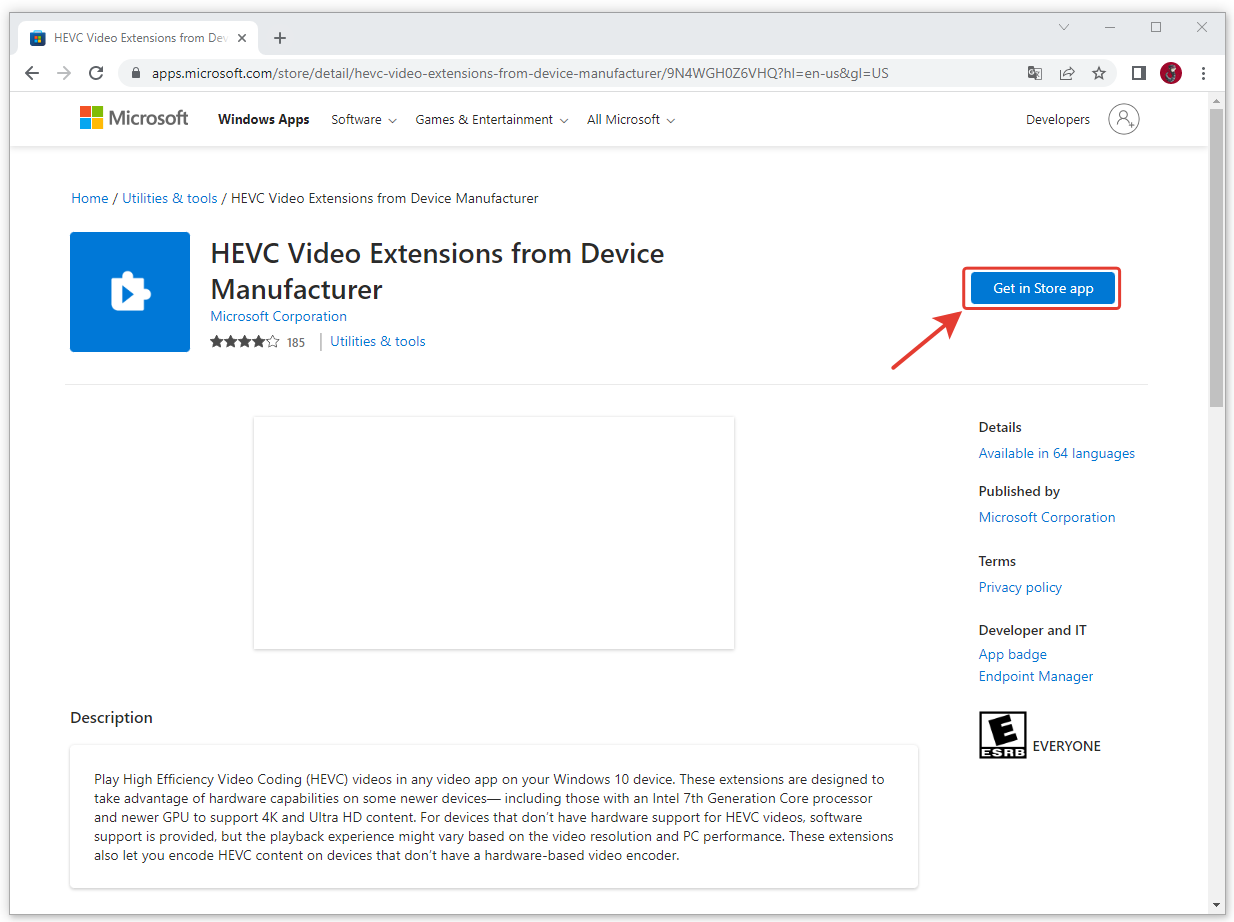The width and height of the screenshot is (1234, 922).
Task: Expand the All Microsoft dropdown
Action: [630, 120]
